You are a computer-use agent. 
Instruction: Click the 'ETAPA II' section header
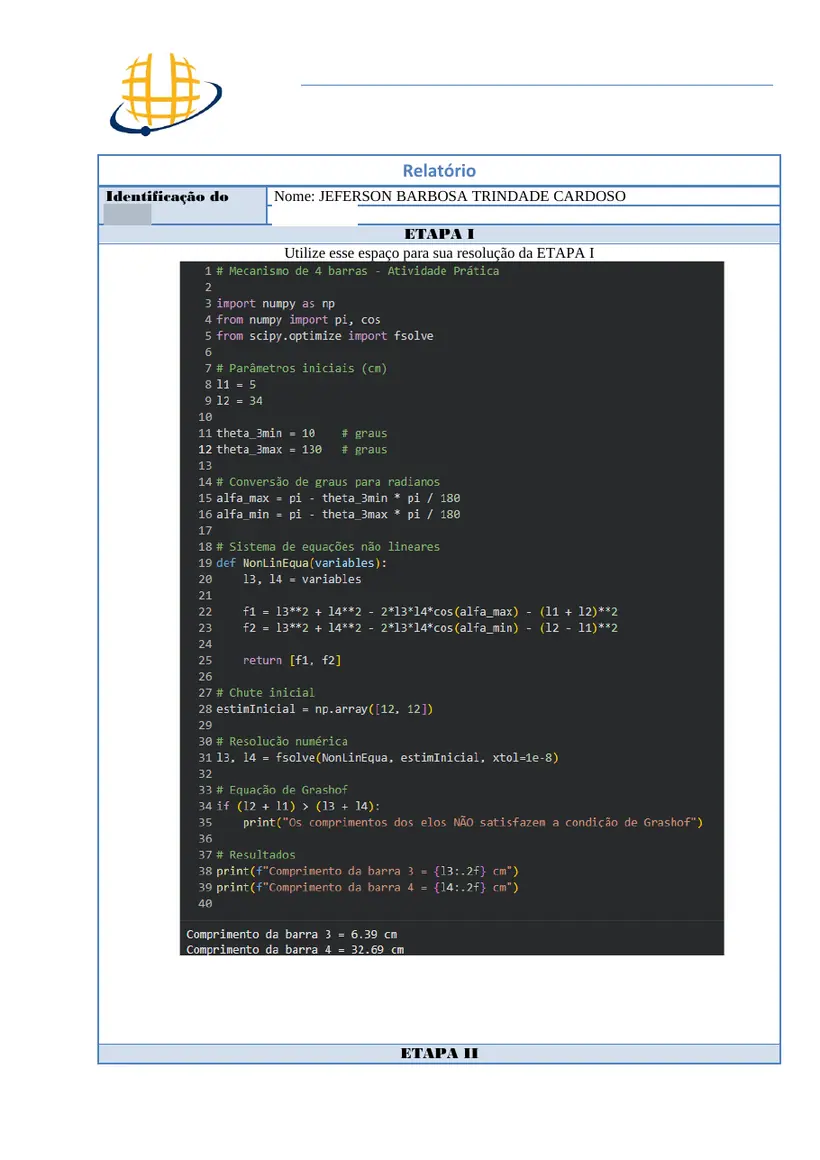point(439,1053)
